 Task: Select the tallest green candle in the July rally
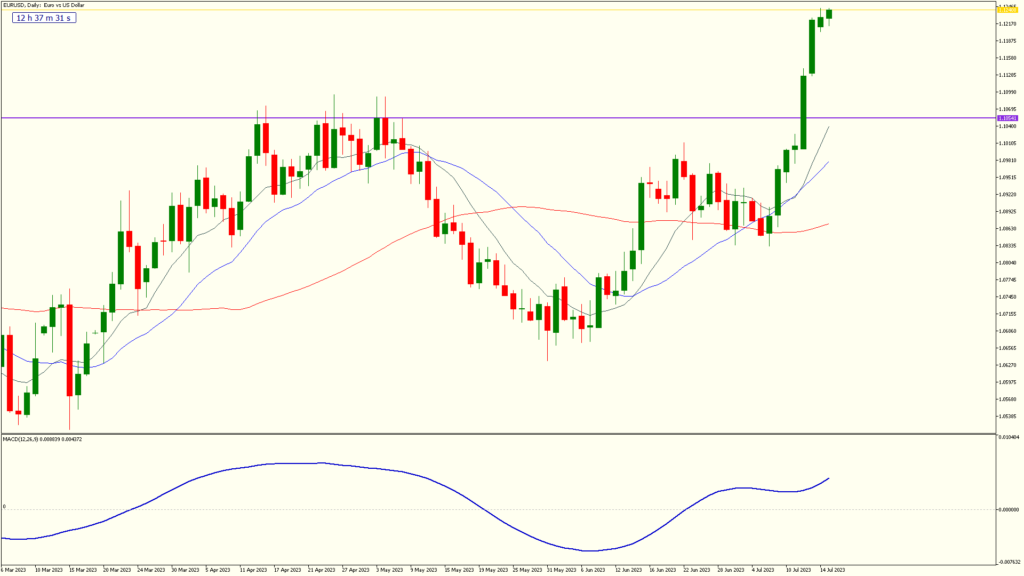(801, 110)
